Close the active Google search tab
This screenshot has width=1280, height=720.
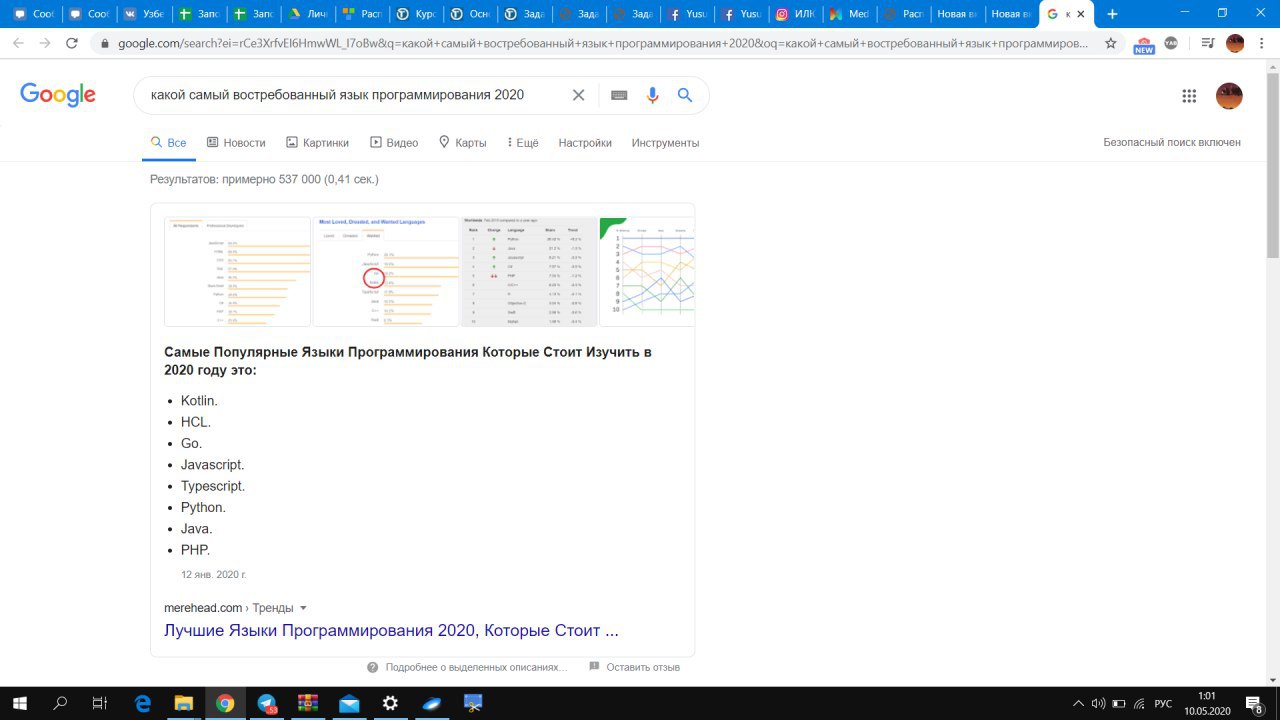(1081, 14)
